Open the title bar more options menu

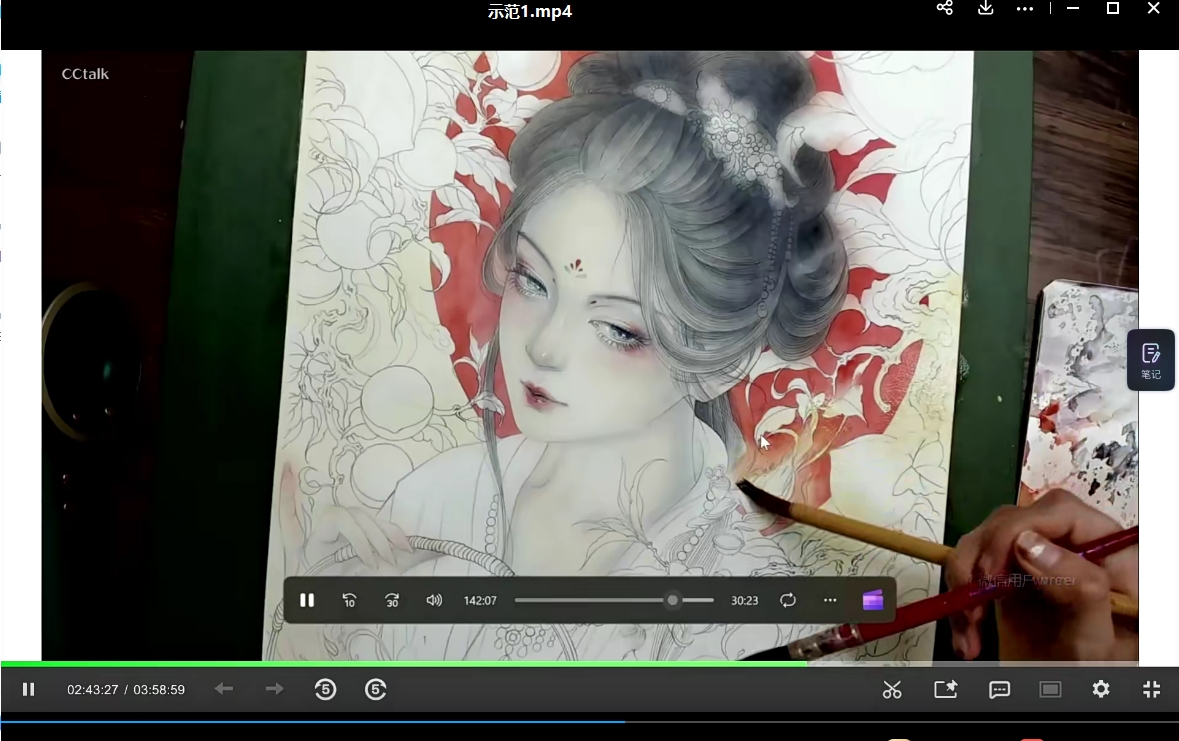click(1025, 9)
